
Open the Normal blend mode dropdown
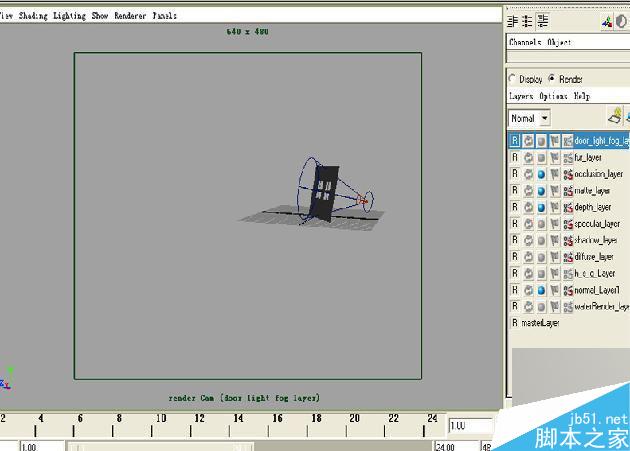(x=529, y=118)
